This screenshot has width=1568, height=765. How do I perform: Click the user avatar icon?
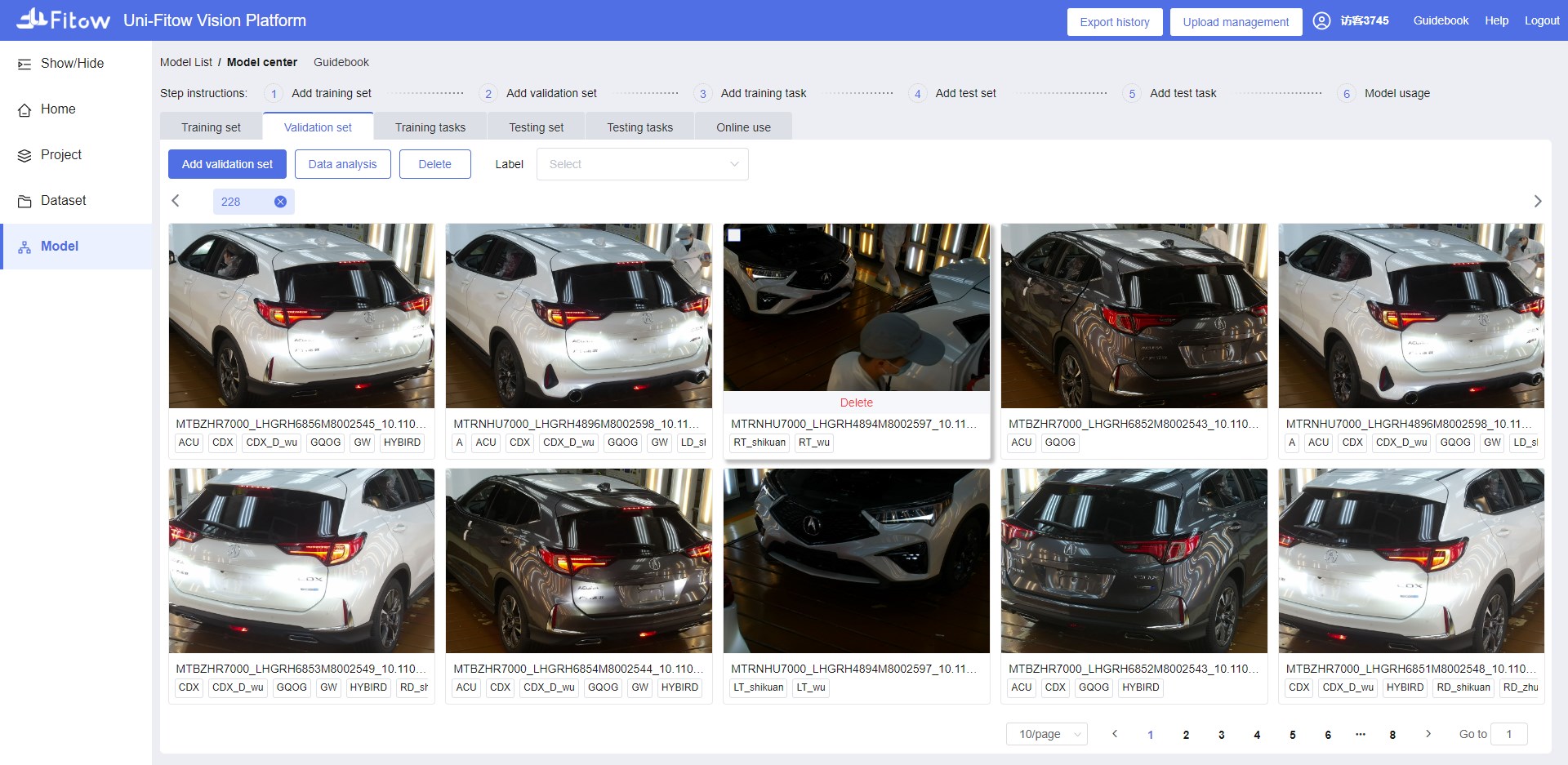pyautogui.click(x=1321, y=21)
